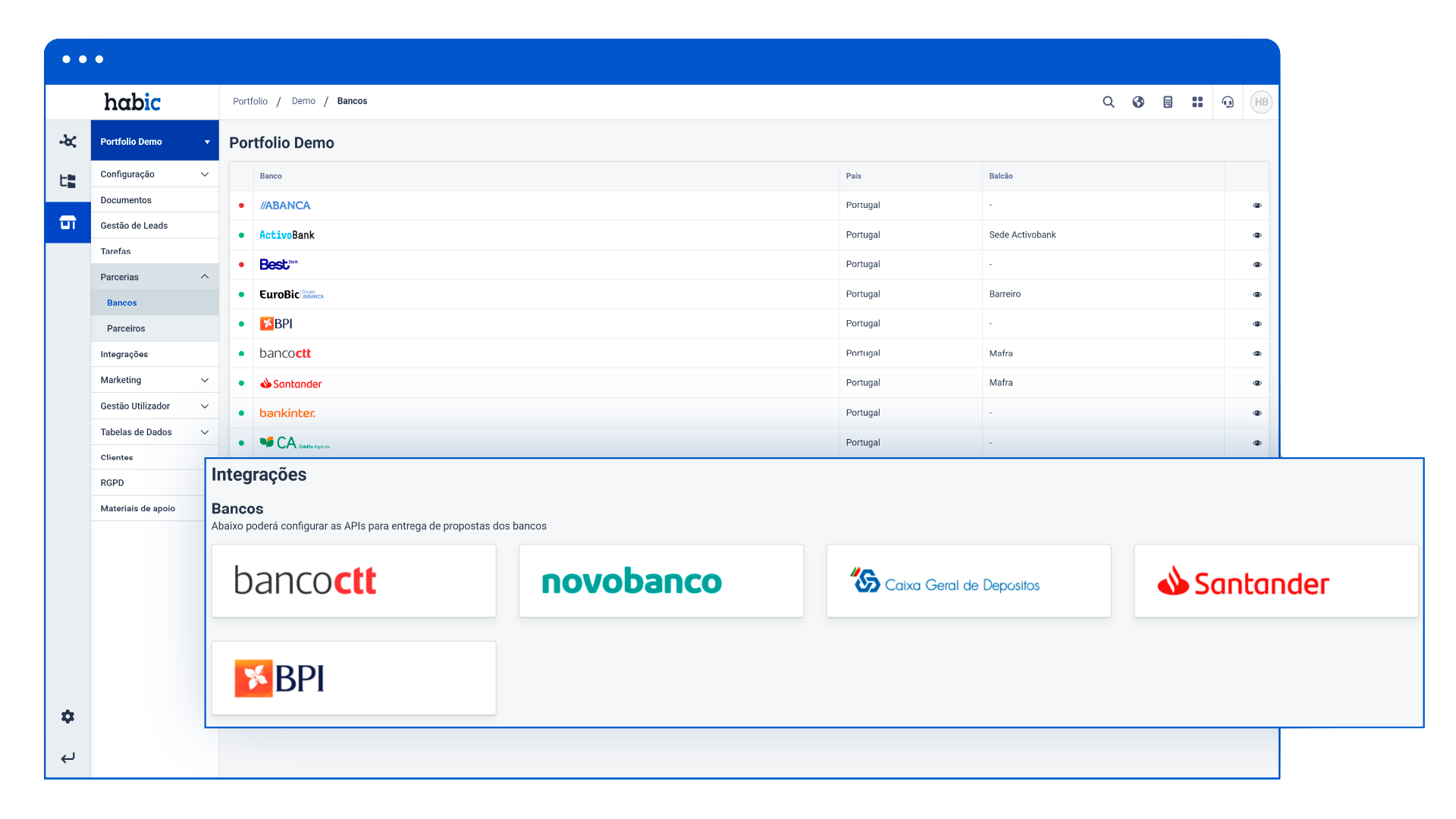1456x819 pixels.
Task: Click Portfolio breadcrumb link
Action: (250, 101)
